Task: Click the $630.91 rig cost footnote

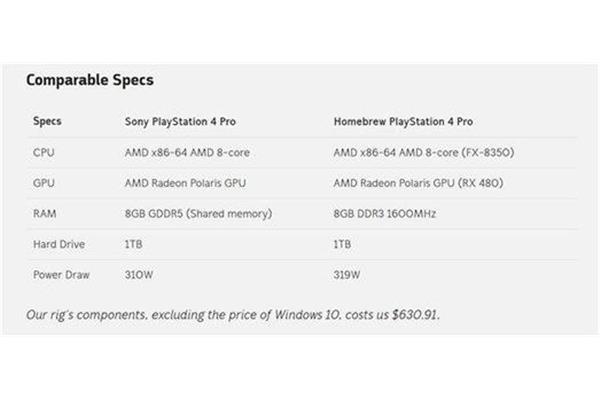Action: point(233,315)
